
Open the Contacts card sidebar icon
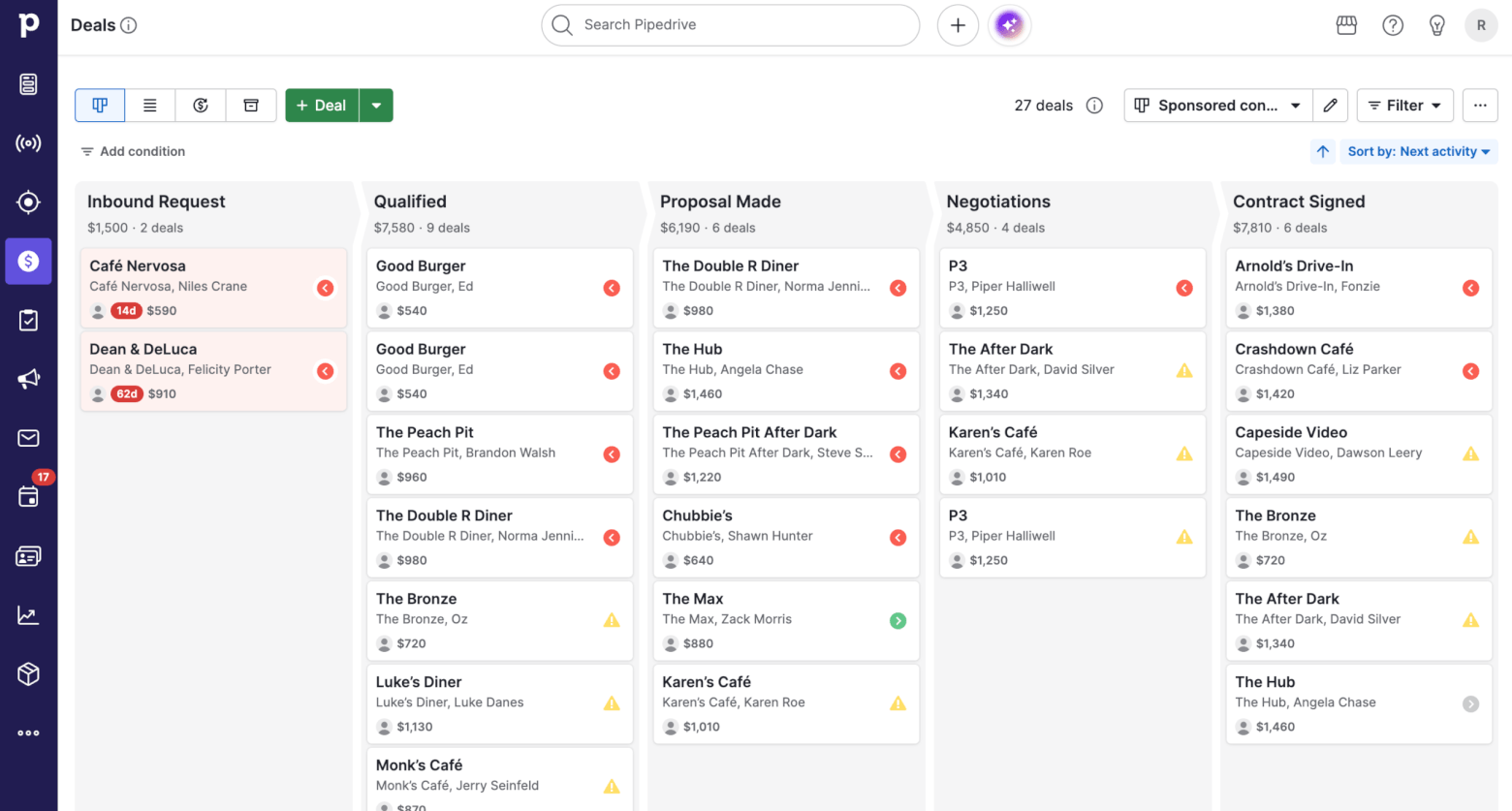pyautogui.click(x=28, y=556)
